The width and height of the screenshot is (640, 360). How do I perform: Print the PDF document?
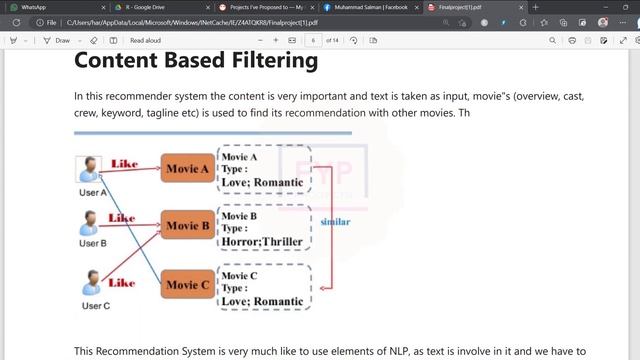tap(572, 40)
